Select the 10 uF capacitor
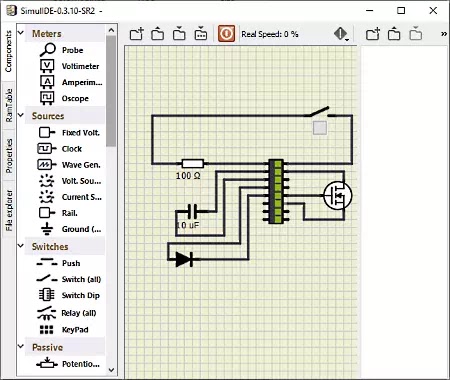Screen dimensions: 450x380 tap(192, 211)
